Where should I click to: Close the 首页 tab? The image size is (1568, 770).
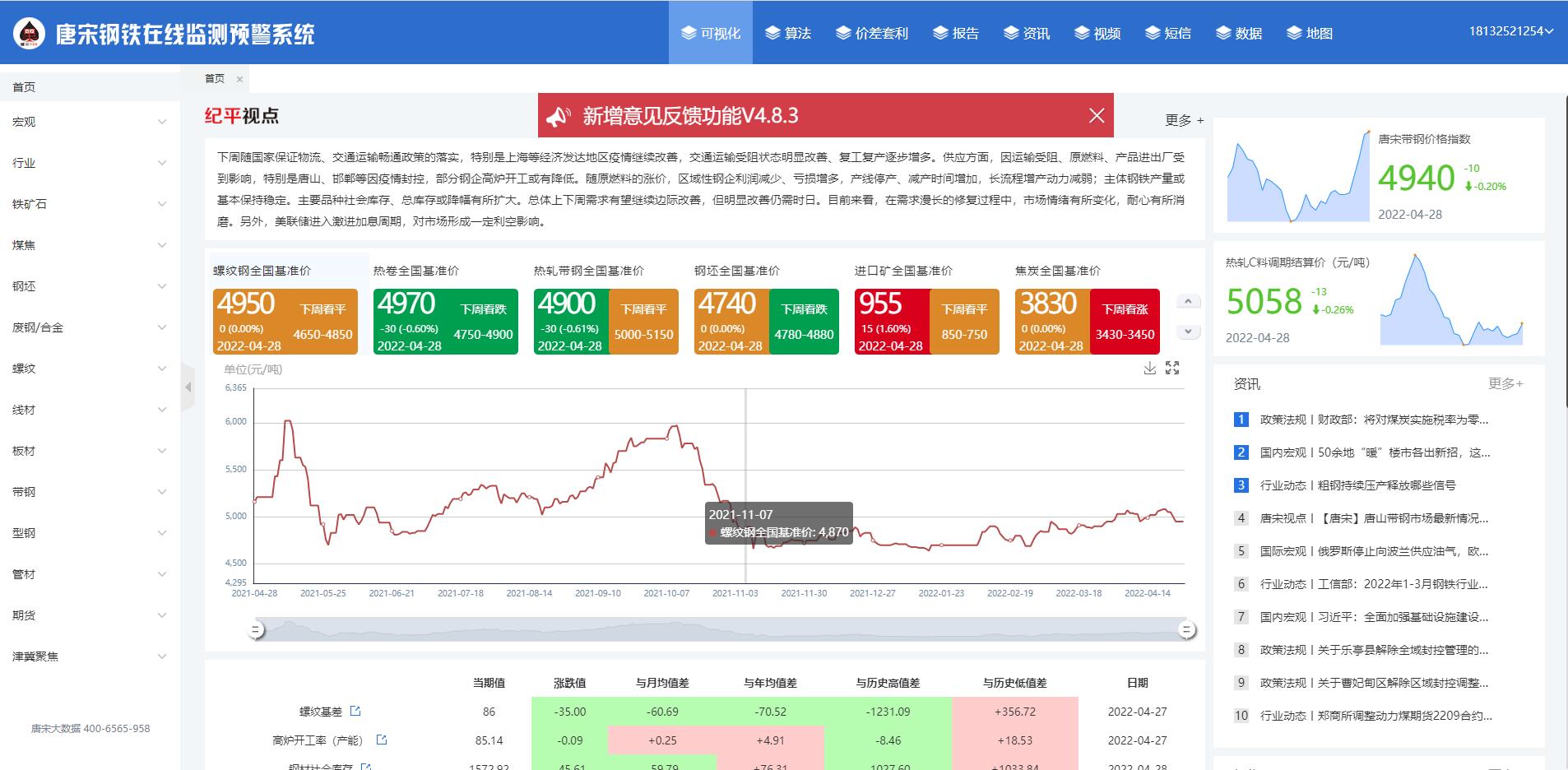239,80
